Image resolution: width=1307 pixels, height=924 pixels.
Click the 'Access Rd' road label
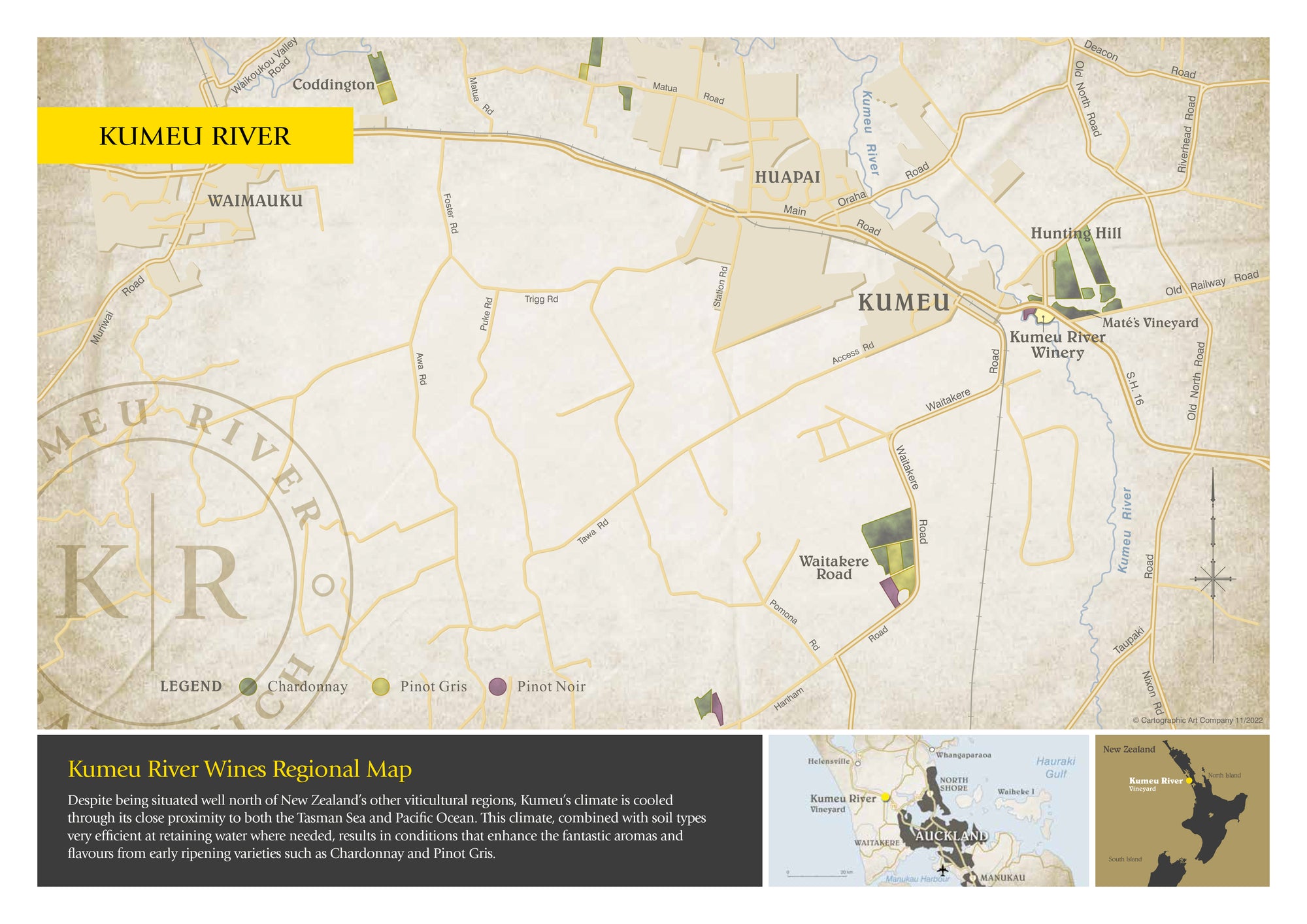[853, 354]
